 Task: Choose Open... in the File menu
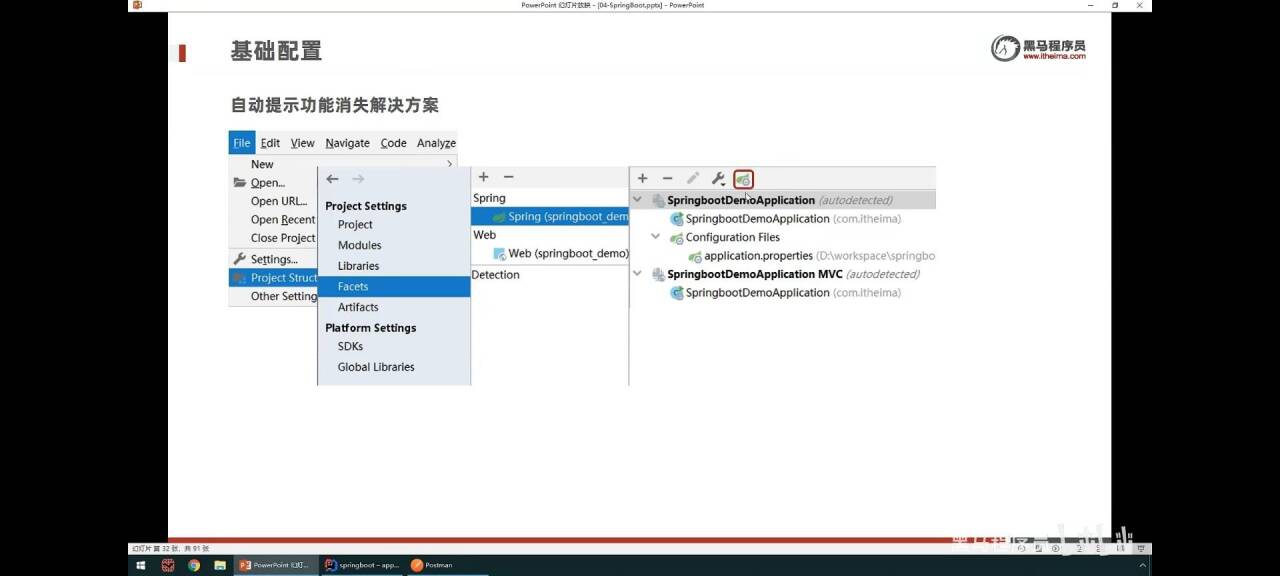(268, 183)
